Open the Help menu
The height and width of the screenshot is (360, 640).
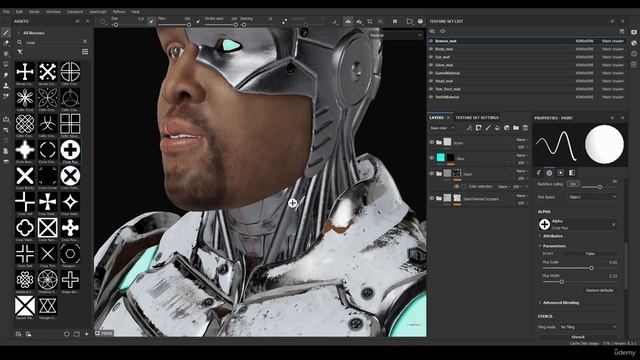tap(136, 12)
